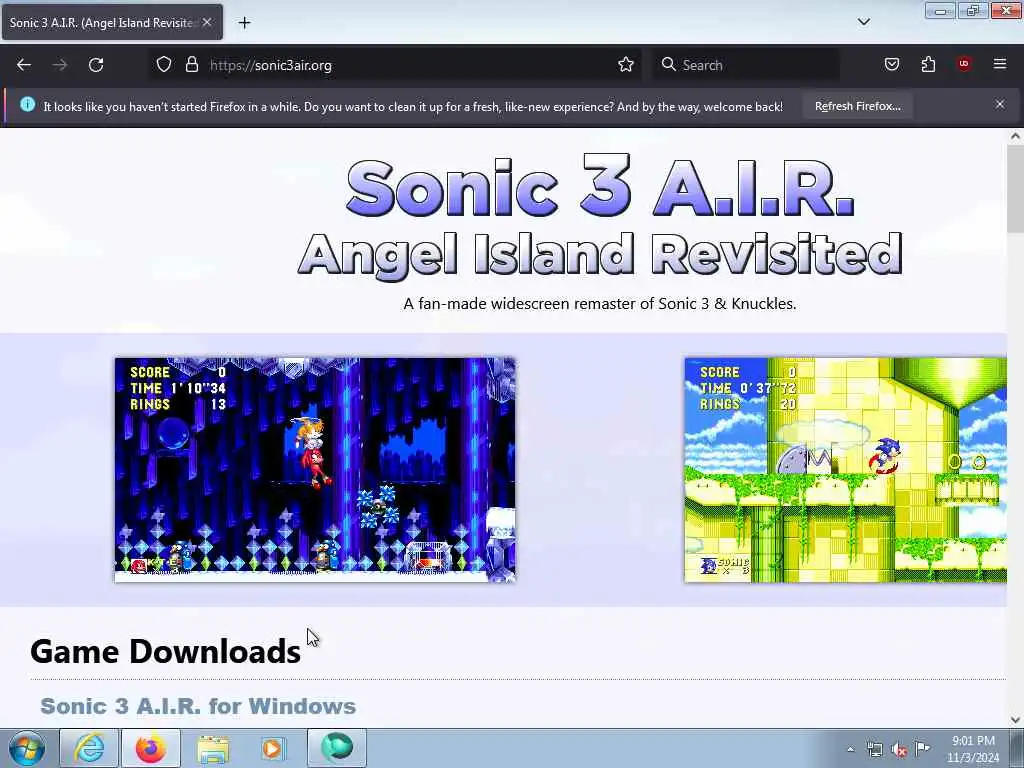Open the tracking protection shield icon

pyautogui.click(x=164, y=65)
